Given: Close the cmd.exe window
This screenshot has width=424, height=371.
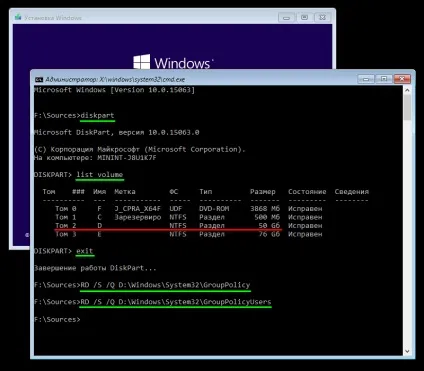Looking at the screenshot, I should (402, 79).
